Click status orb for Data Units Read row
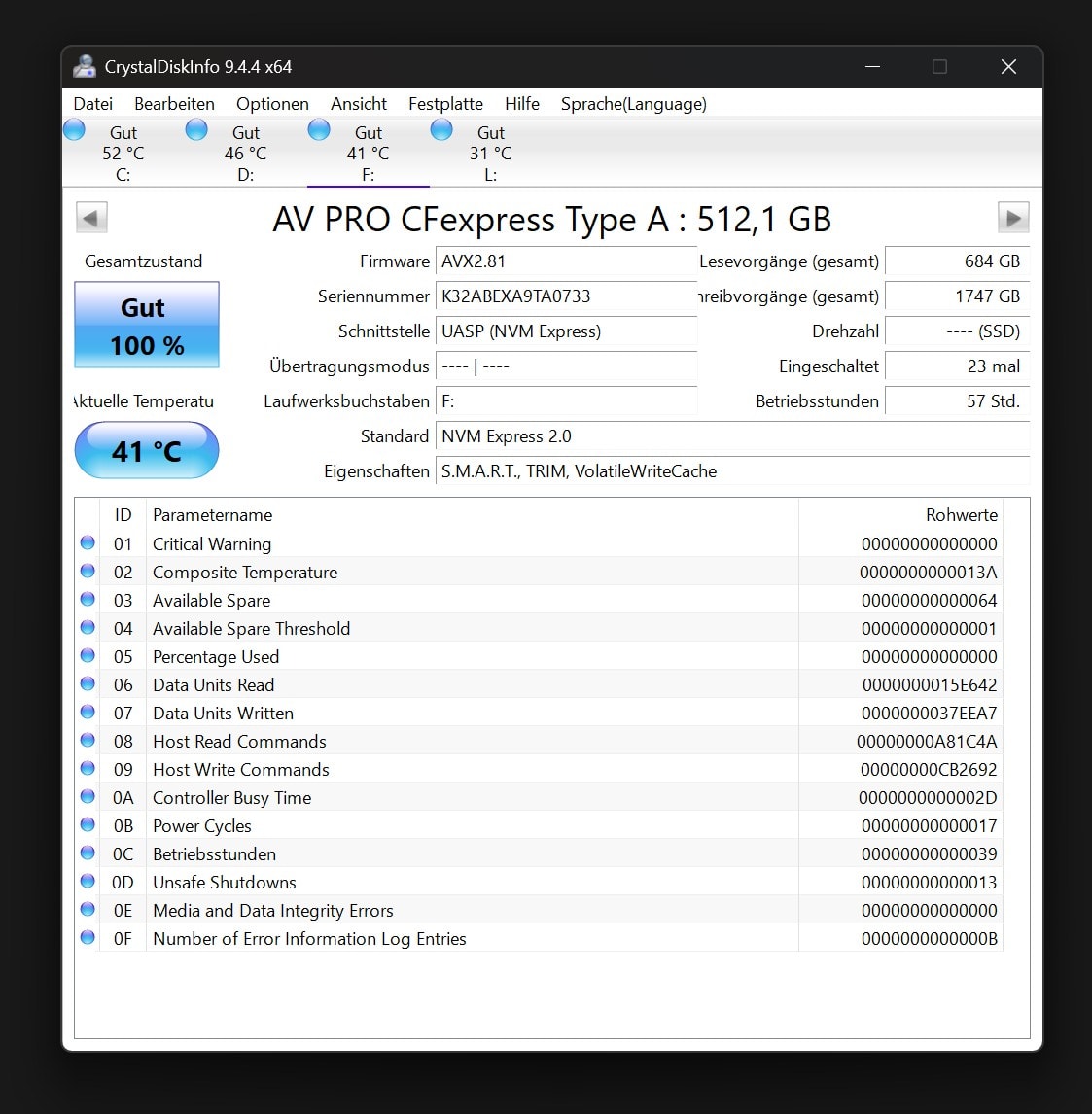The image size is (1092, 1114). coord(88,683)
